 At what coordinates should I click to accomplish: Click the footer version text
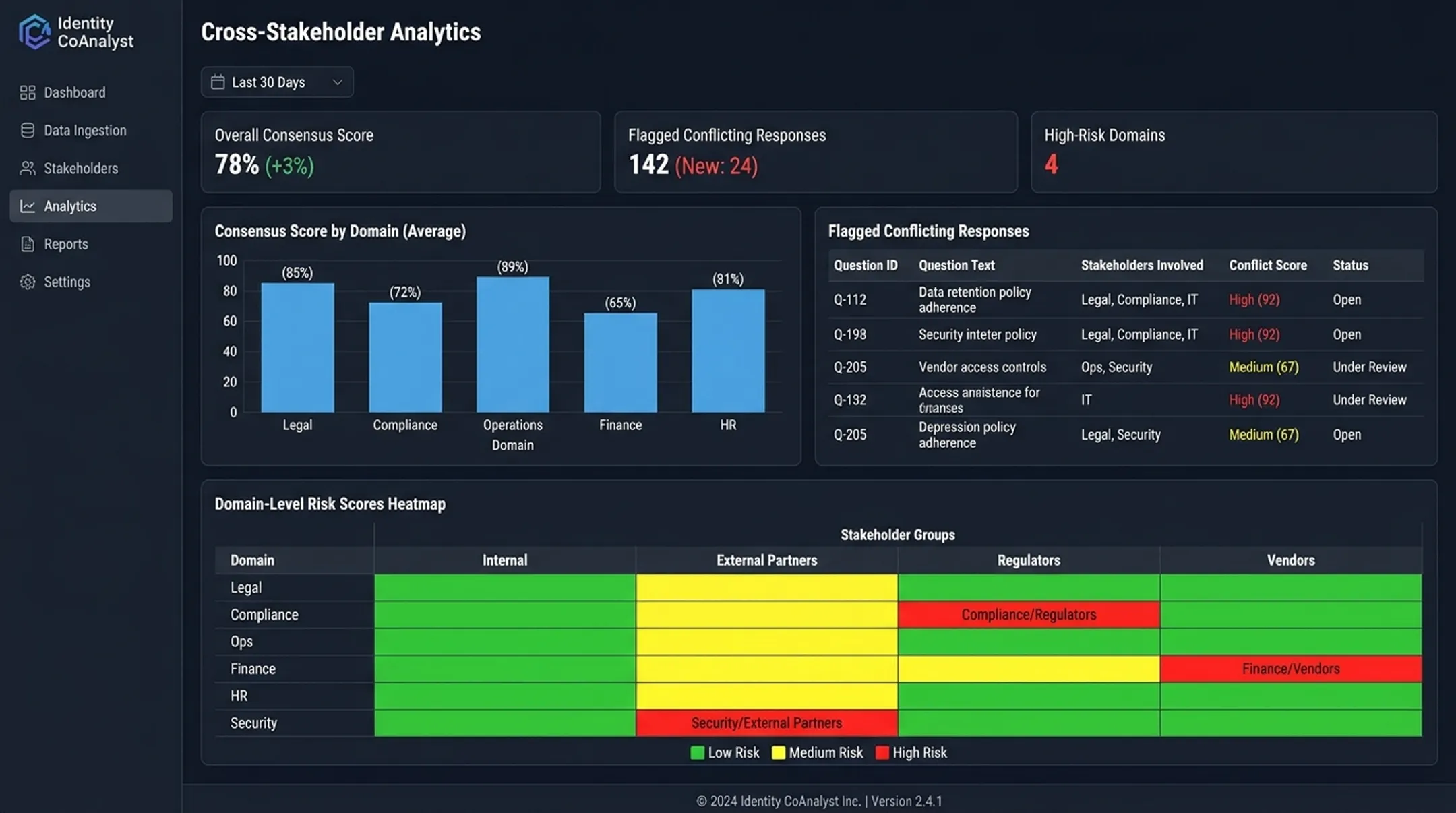(907, 801)
